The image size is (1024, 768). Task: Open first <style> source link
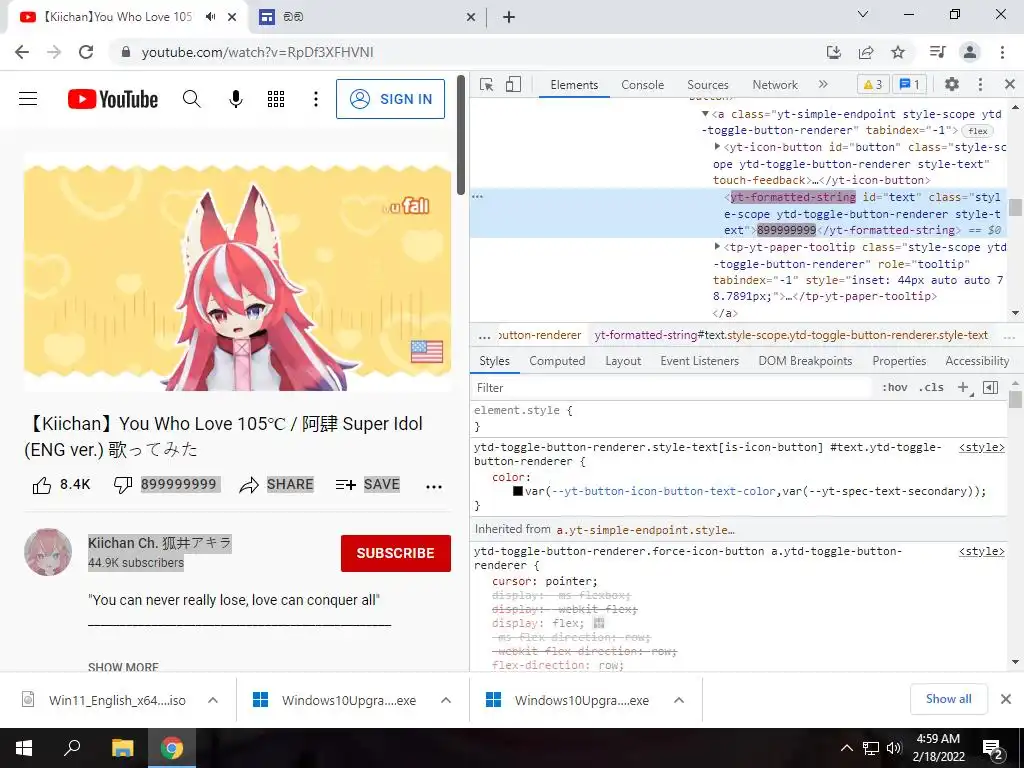point(982,447)
